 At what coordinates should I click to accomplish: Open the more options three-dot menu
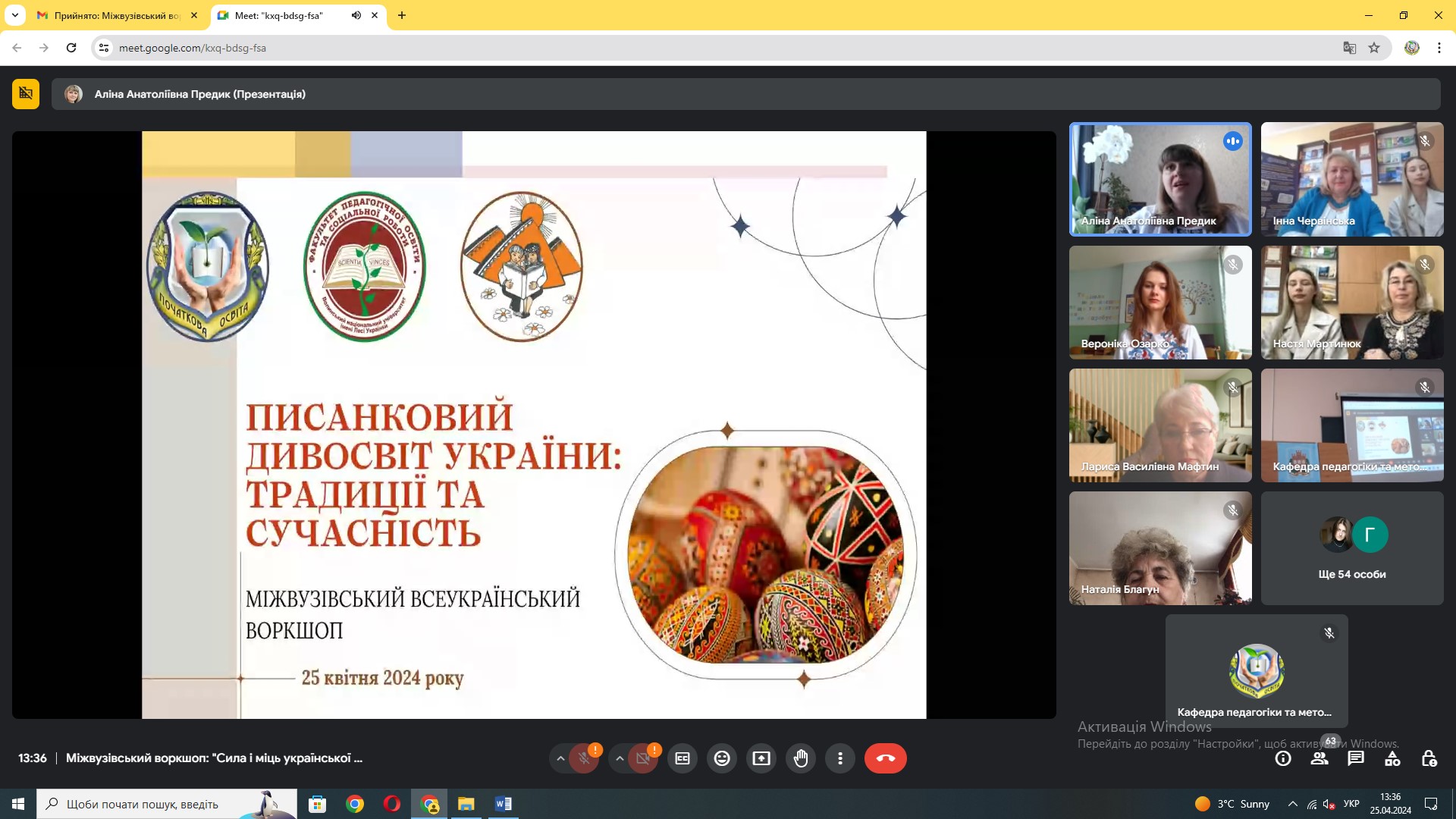click(840, 758)
